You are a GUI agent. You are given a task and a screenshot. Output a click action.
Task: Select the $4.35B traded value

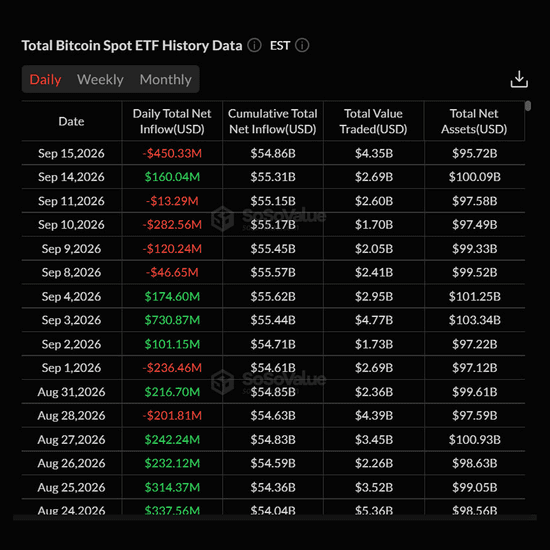click(374, 153)
